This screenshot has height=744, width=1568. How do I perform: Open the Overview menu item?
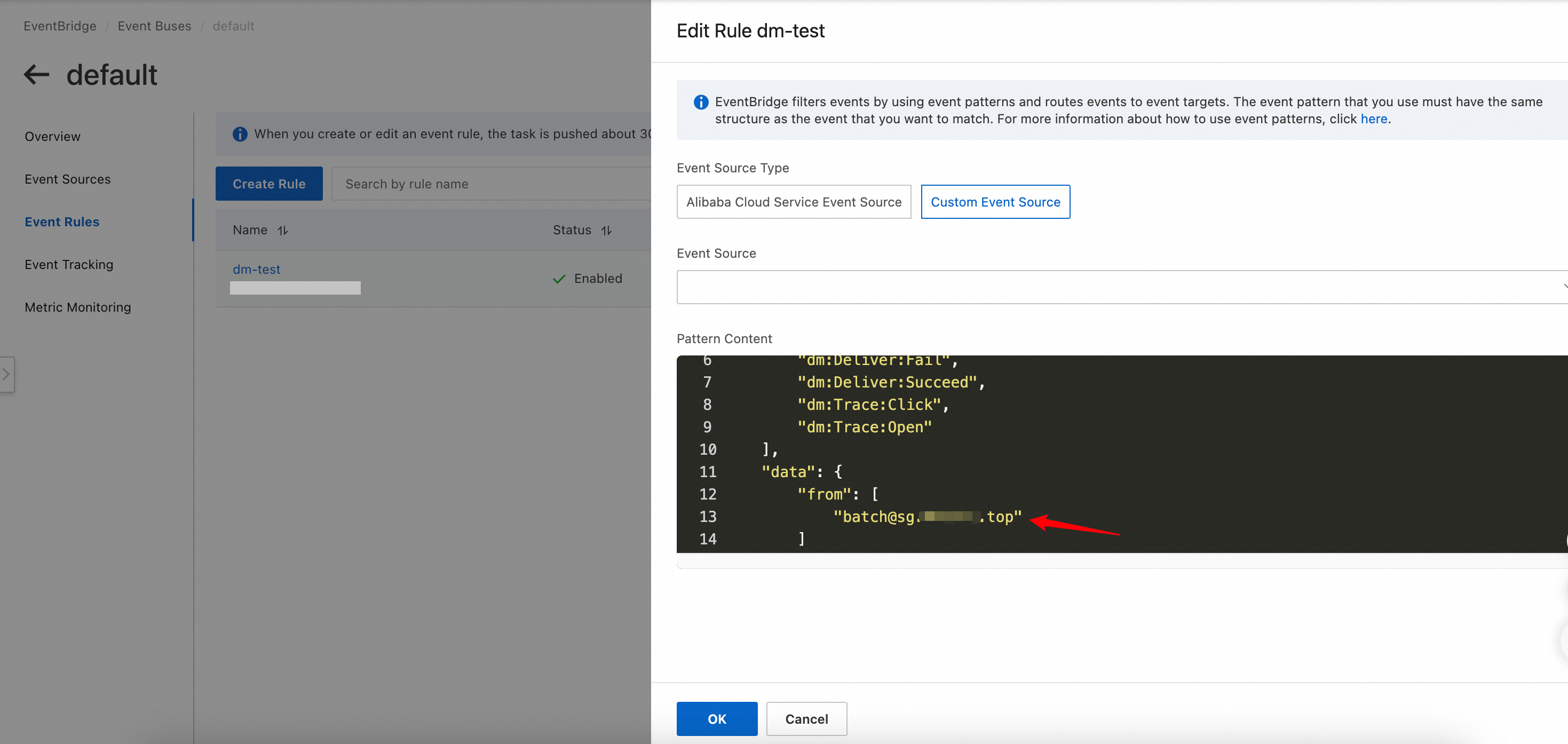click(x=52, y=137)
